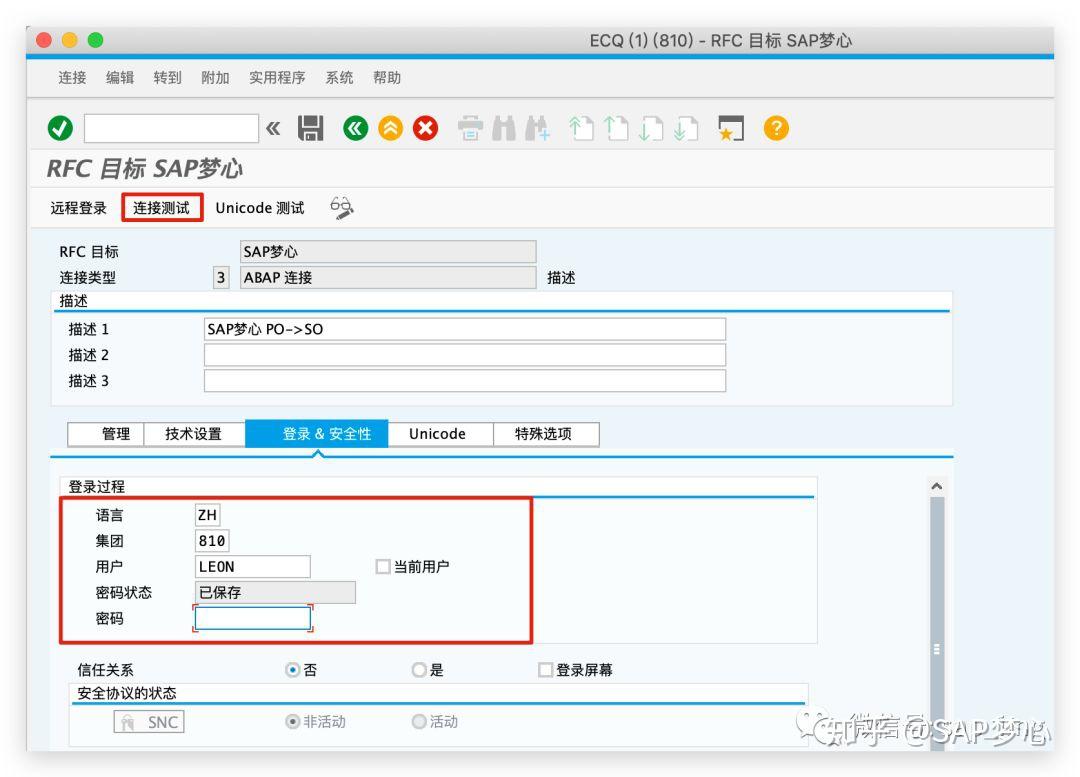Viewport: 1080px width, 777px height.
Task: Click the First Page icon
Action: coord(581,128)
